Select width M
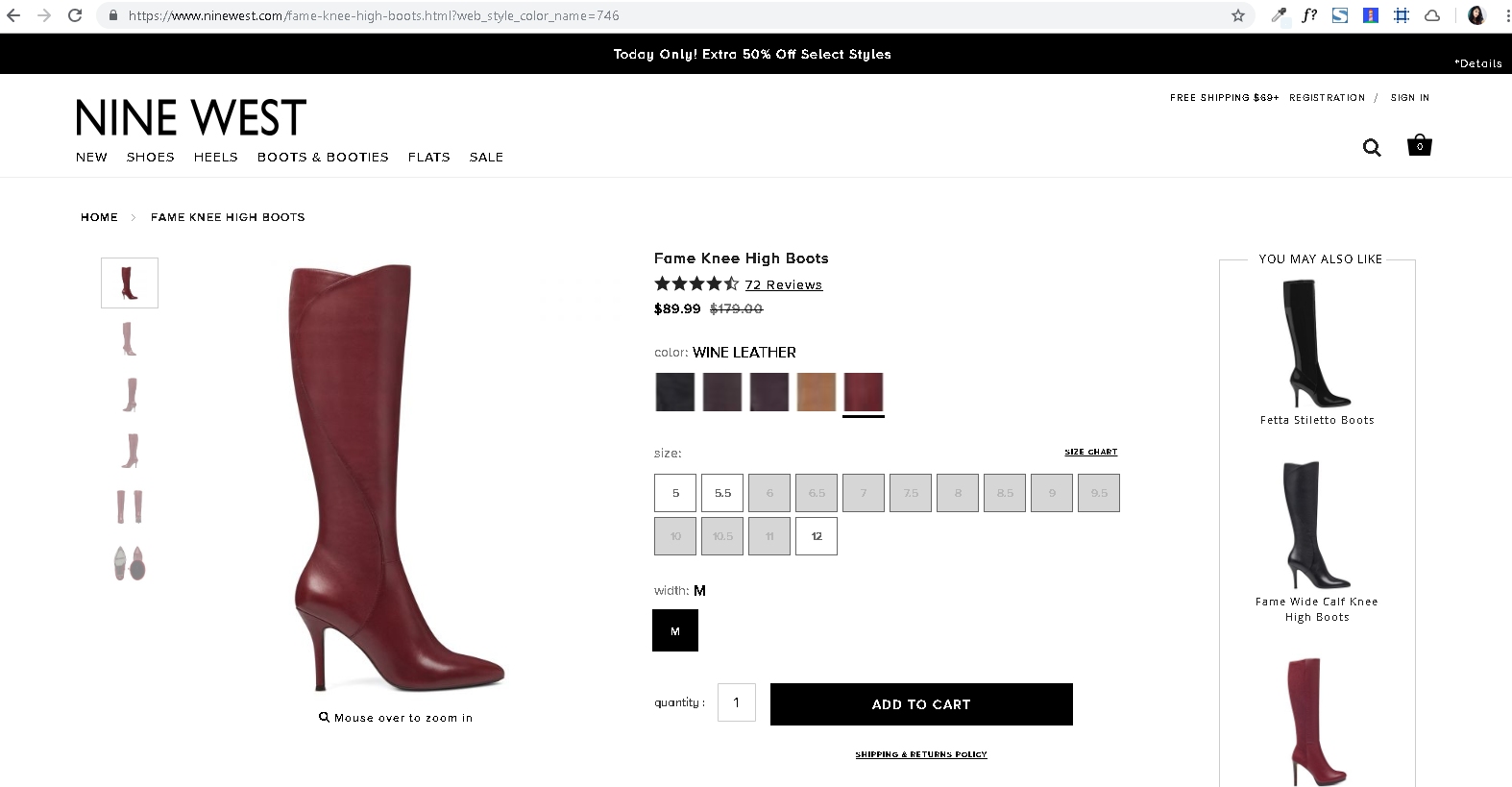 click(x=674, y=630)
